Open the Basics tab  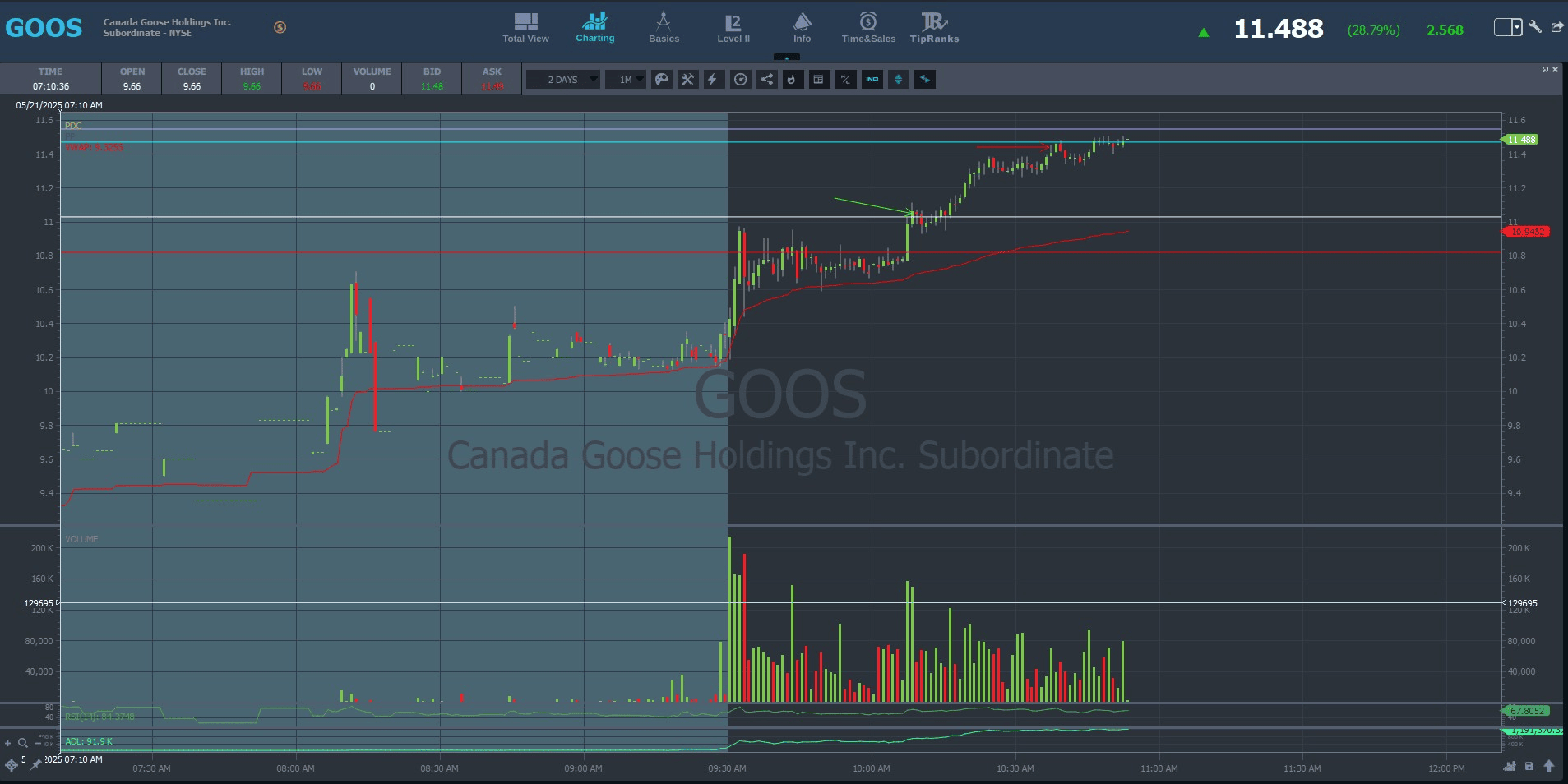[x=664, y=27]
